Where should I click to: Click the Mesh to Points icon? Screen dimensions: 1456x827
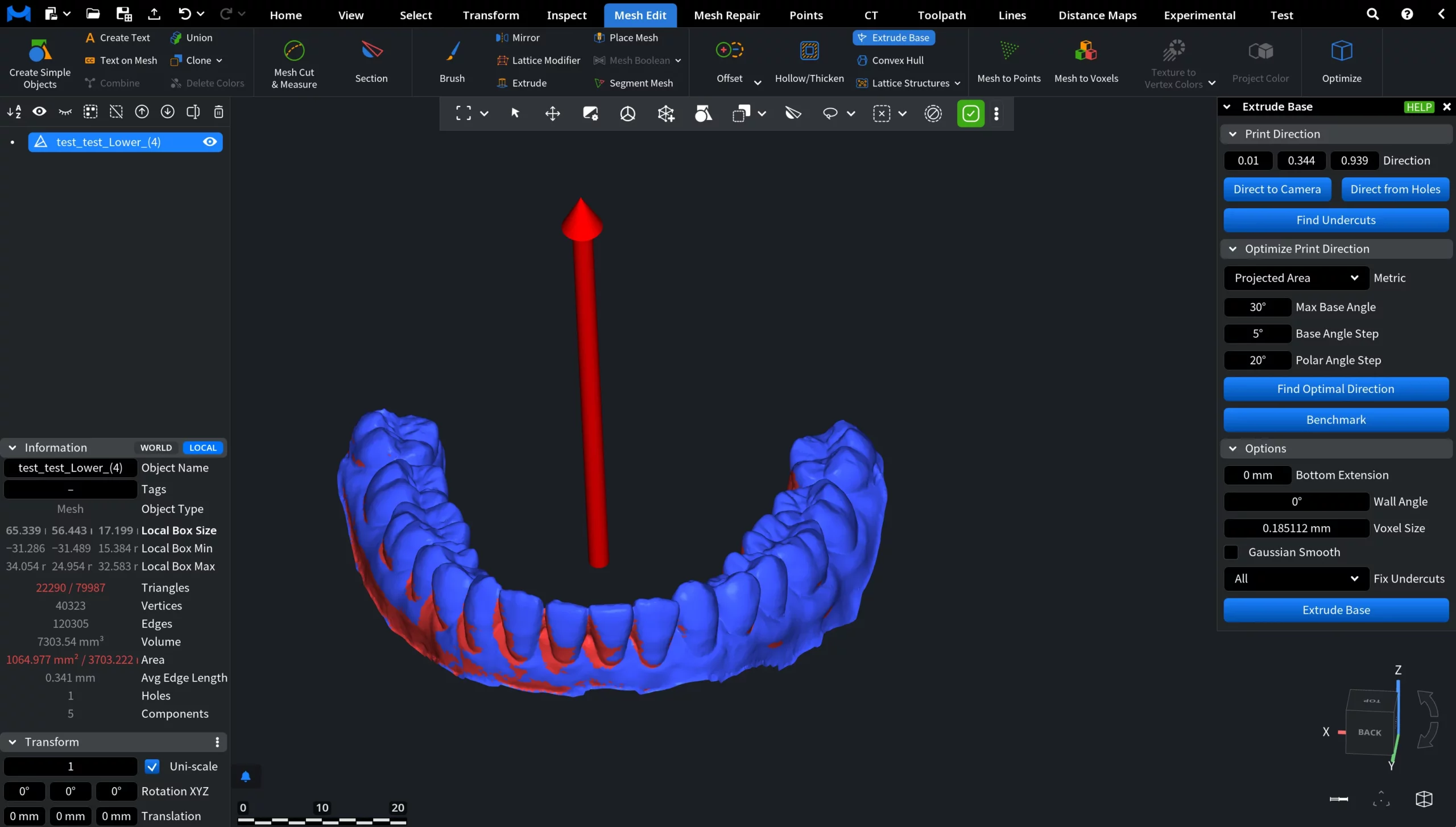(x=1008, y=51)
